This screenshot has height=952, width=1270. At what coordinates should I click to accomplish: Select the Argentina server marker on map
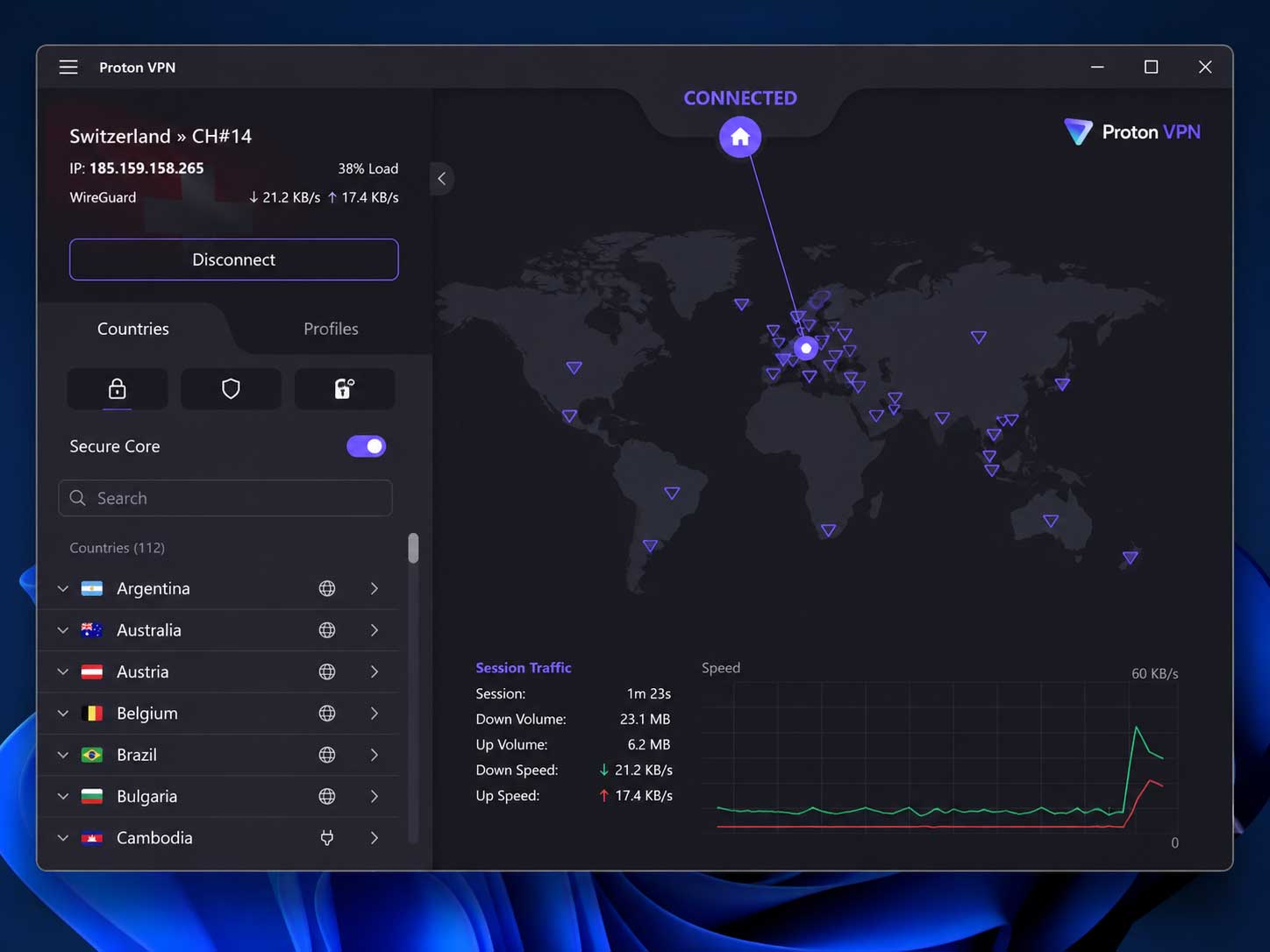click(650, 545)
